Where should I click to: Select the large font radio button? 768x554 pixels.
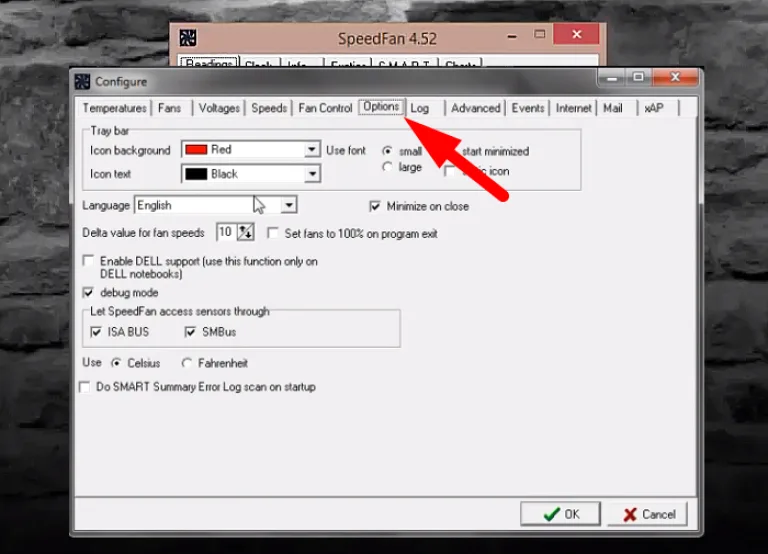tap(387, 167)
